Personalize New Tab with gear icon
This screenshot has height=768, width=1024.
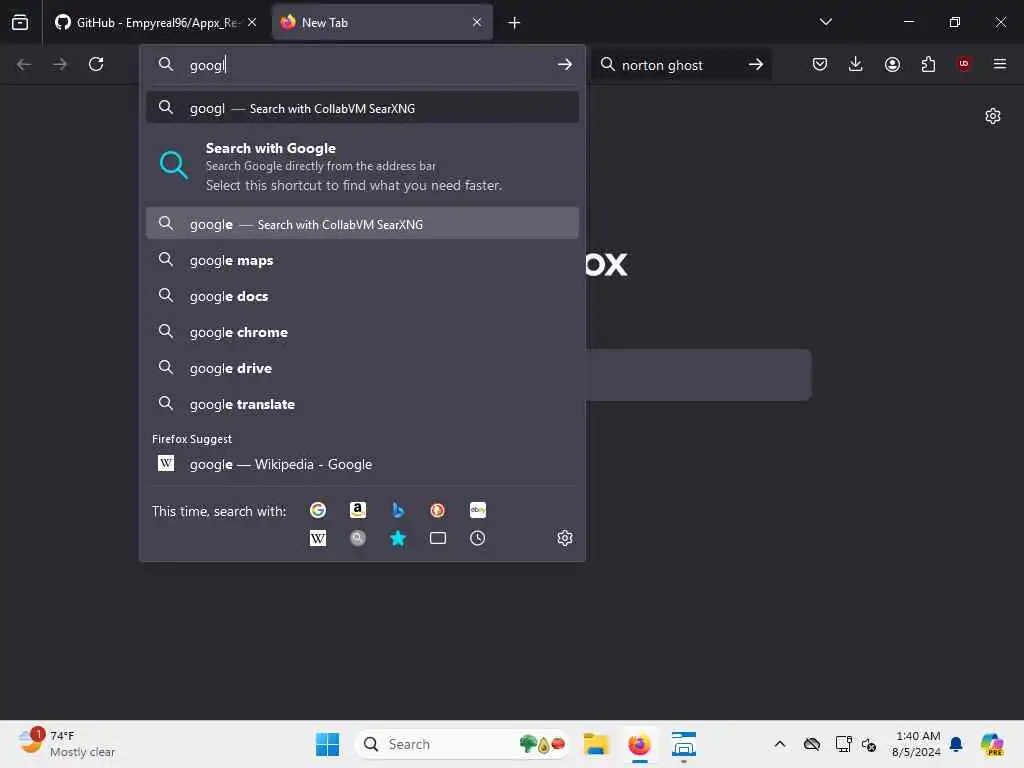993,116
